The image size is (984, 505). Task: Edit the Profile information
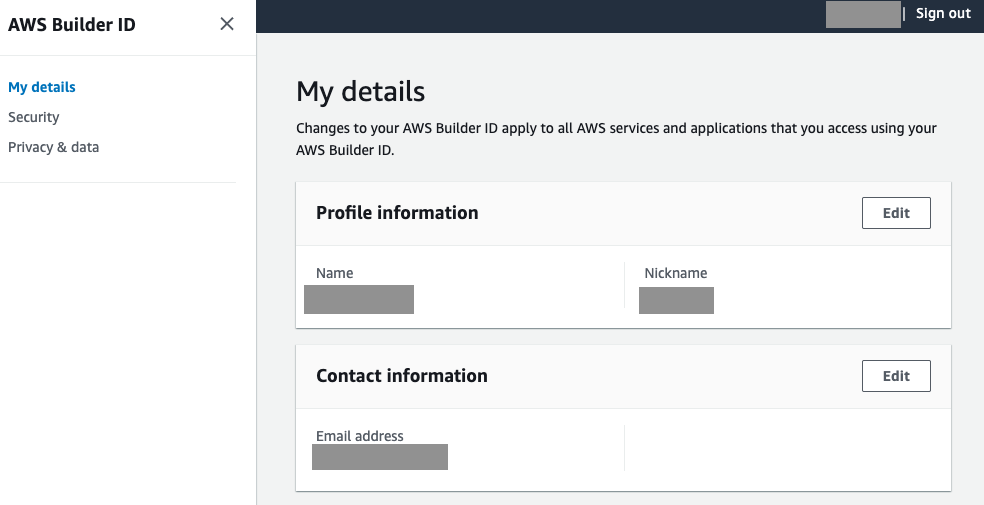(x=896, y=213)
